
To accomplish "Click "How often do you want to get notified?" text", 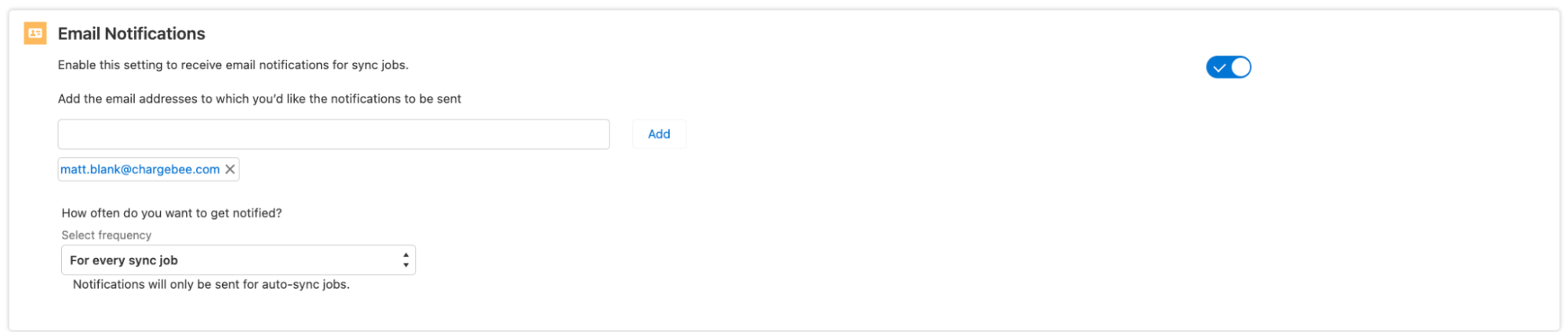I will [x=172, y=213].
